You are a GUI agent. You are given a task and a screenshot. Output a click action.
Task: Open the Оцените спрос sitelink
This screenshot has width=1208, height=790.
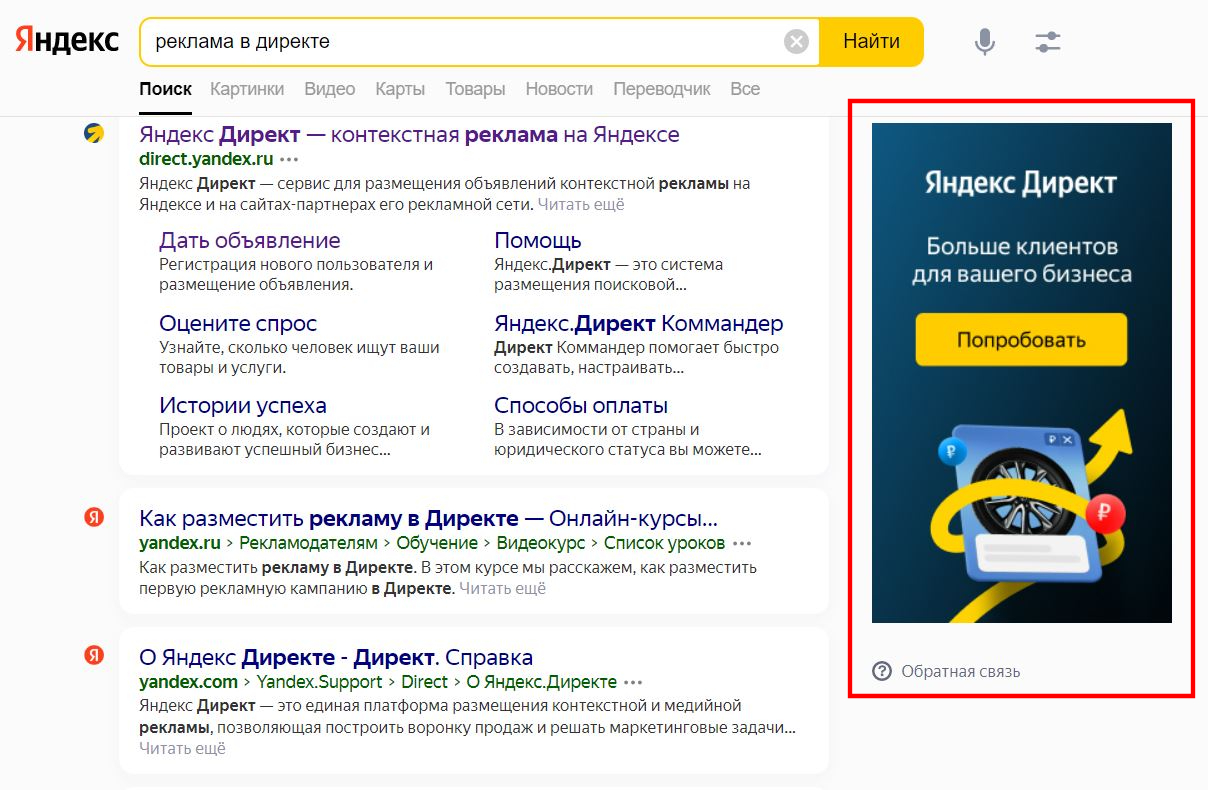click(238, 323)
